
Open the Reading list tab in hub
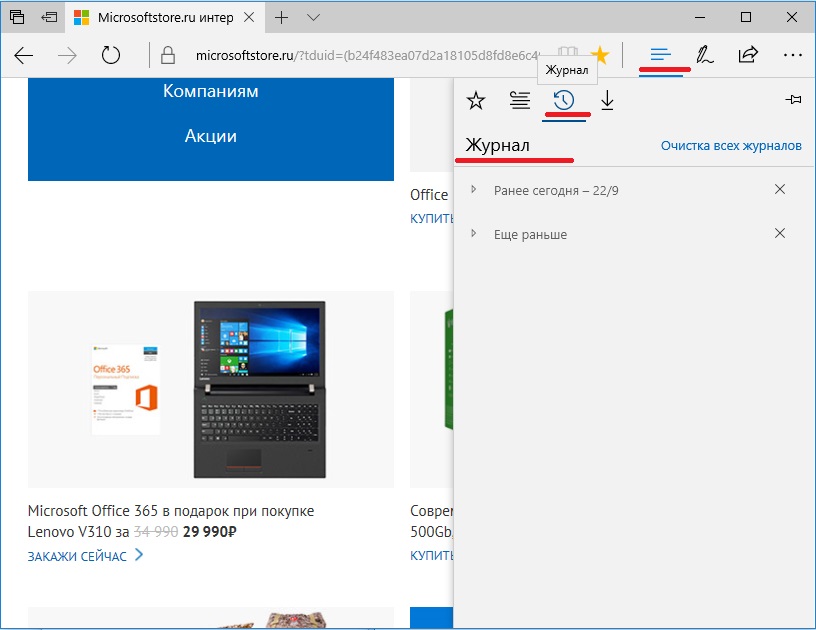520,100
